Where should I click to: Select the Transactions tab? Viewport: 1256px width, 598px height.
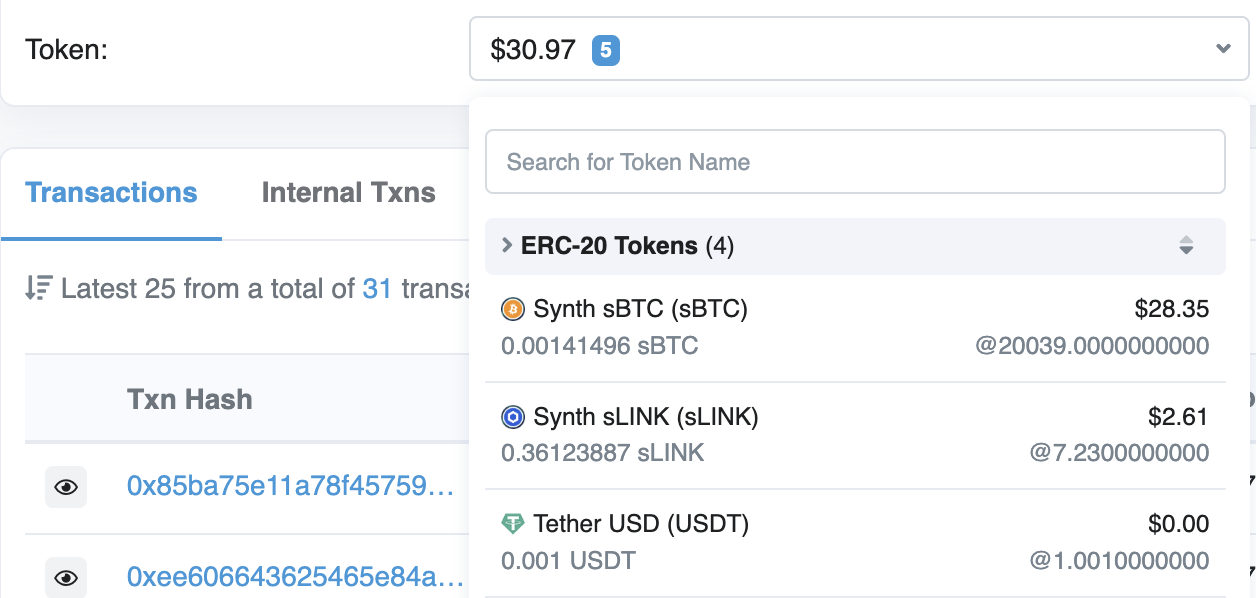point(111,192)
